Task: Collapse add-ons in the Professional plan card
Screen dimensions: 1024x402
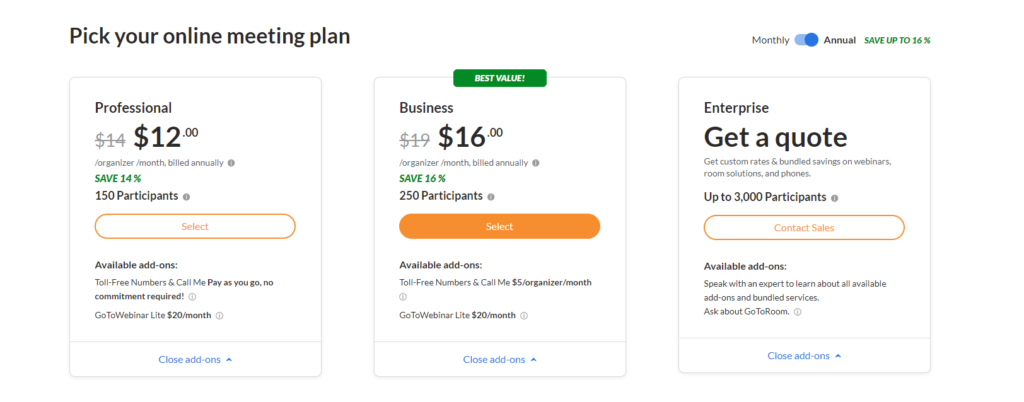Action: (195, 360)
